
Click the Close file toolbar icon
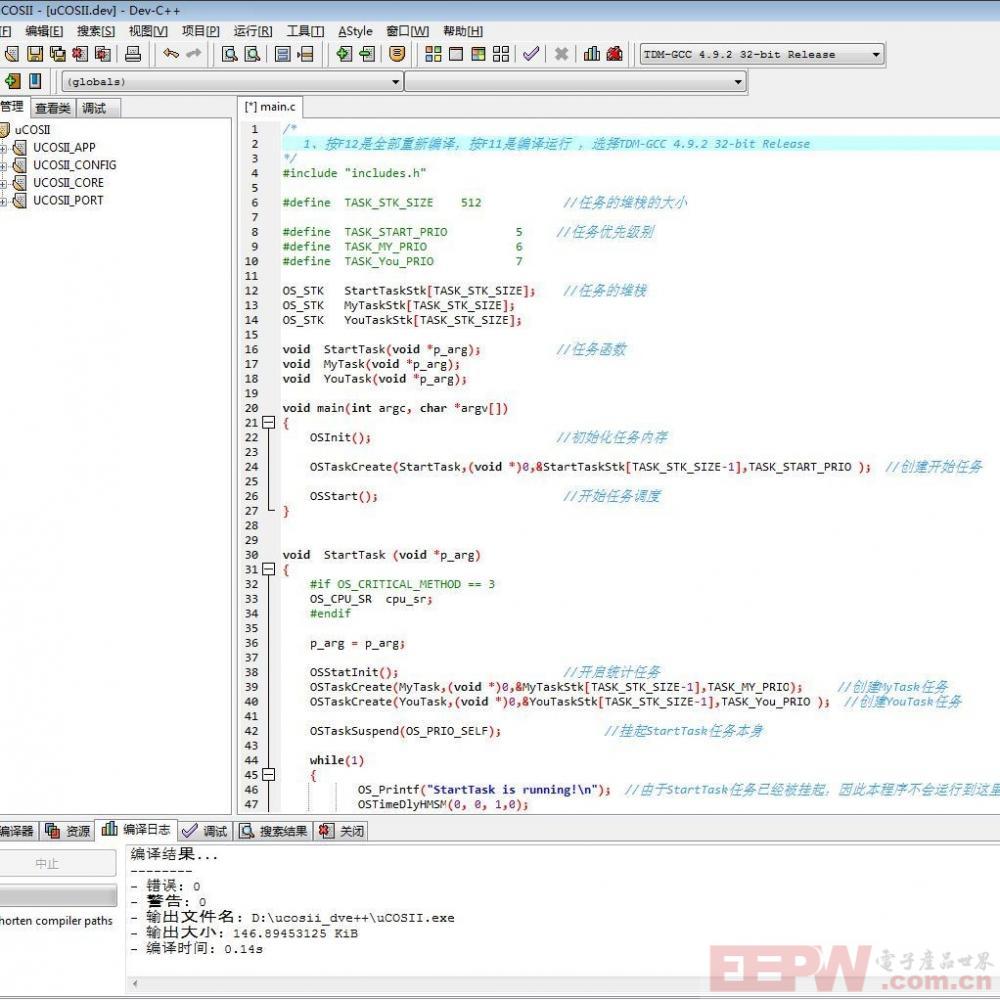click(x=80, y=54)
